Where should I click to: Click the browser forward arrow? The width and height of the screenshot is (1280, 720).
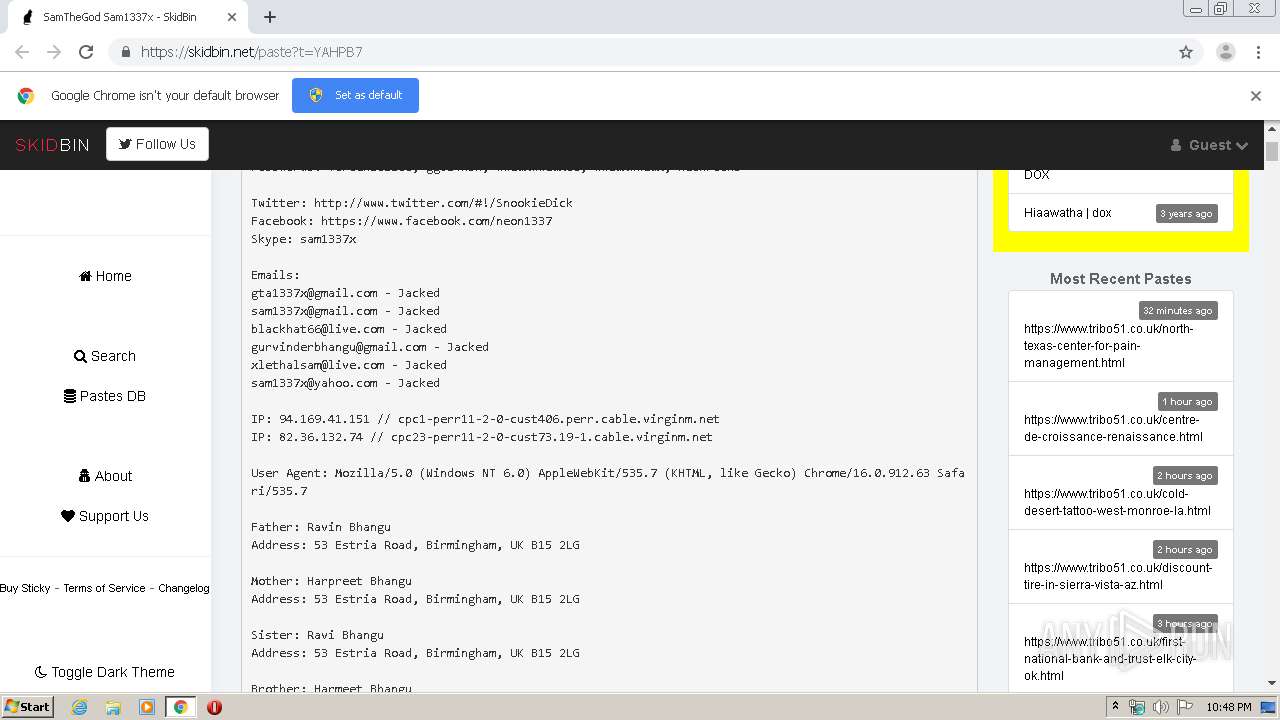point(54,52)
